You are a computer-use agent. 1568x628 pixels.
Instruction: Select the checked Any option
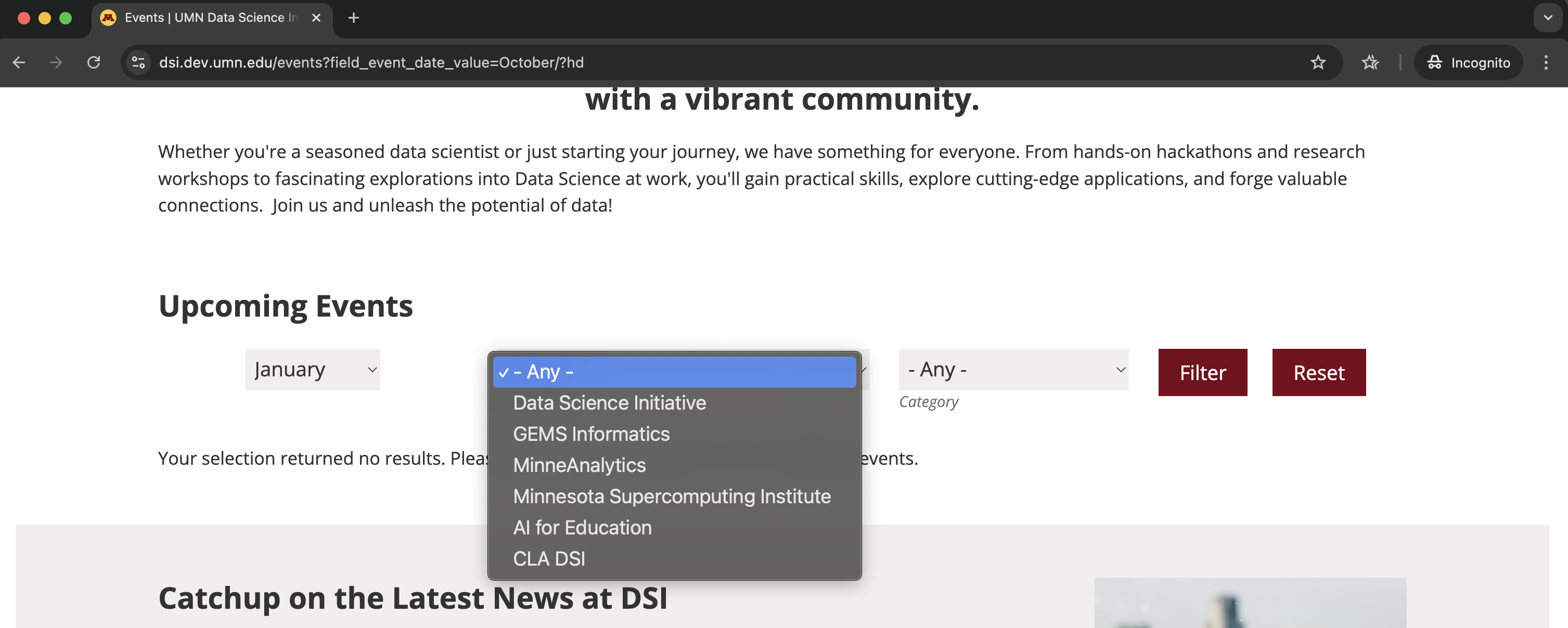click(x=674, y=372)
